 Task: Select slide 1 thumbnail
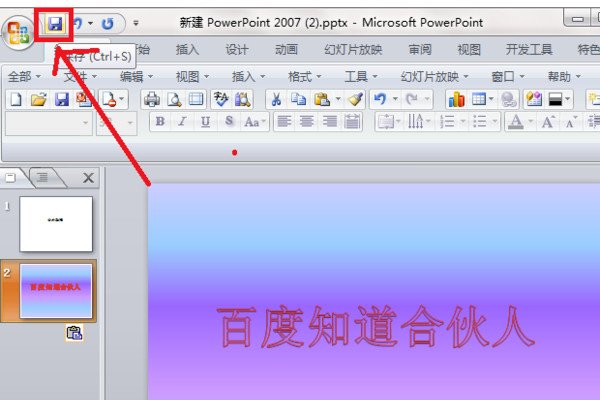56,224
